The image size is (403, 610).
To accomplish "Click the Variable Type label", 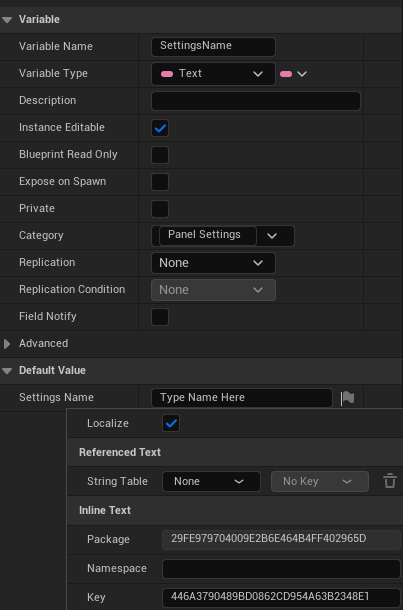I will point(53,74).
